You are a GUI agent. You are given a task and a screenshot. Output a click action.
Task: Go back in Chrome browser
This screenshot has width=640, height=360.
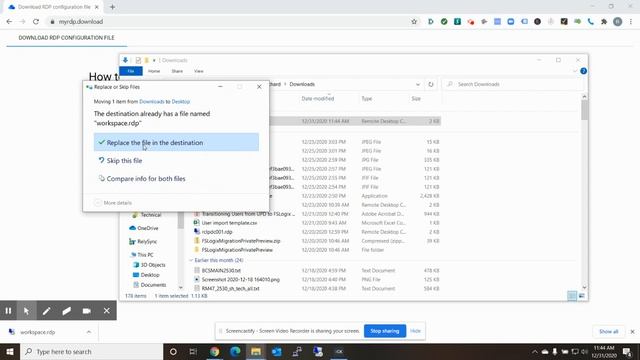click(x=9, y=22)
